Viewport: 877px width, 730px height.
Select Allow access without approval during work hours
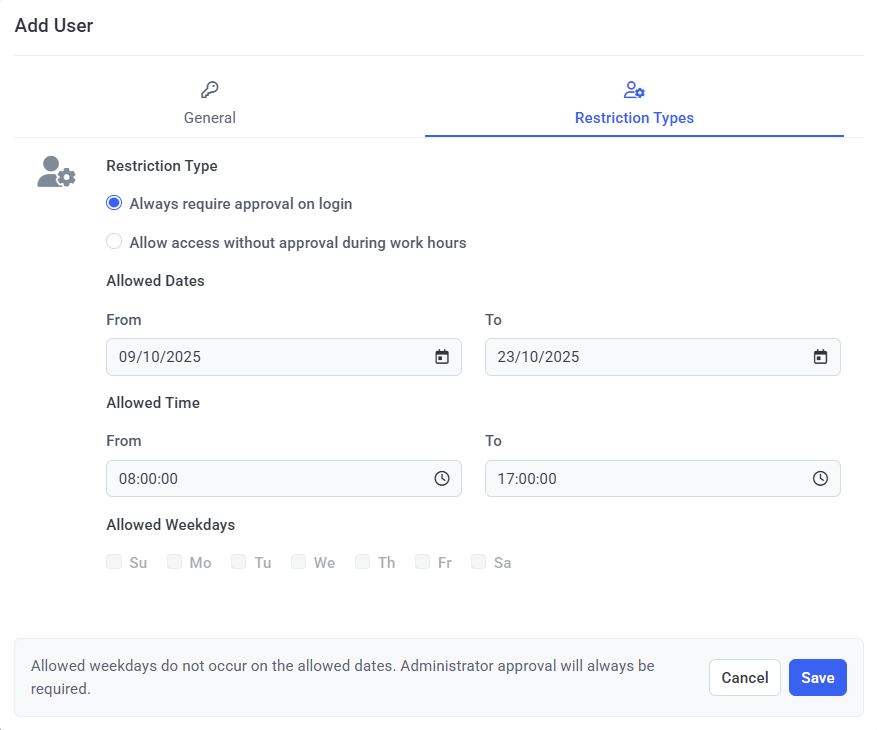point(114,242)
